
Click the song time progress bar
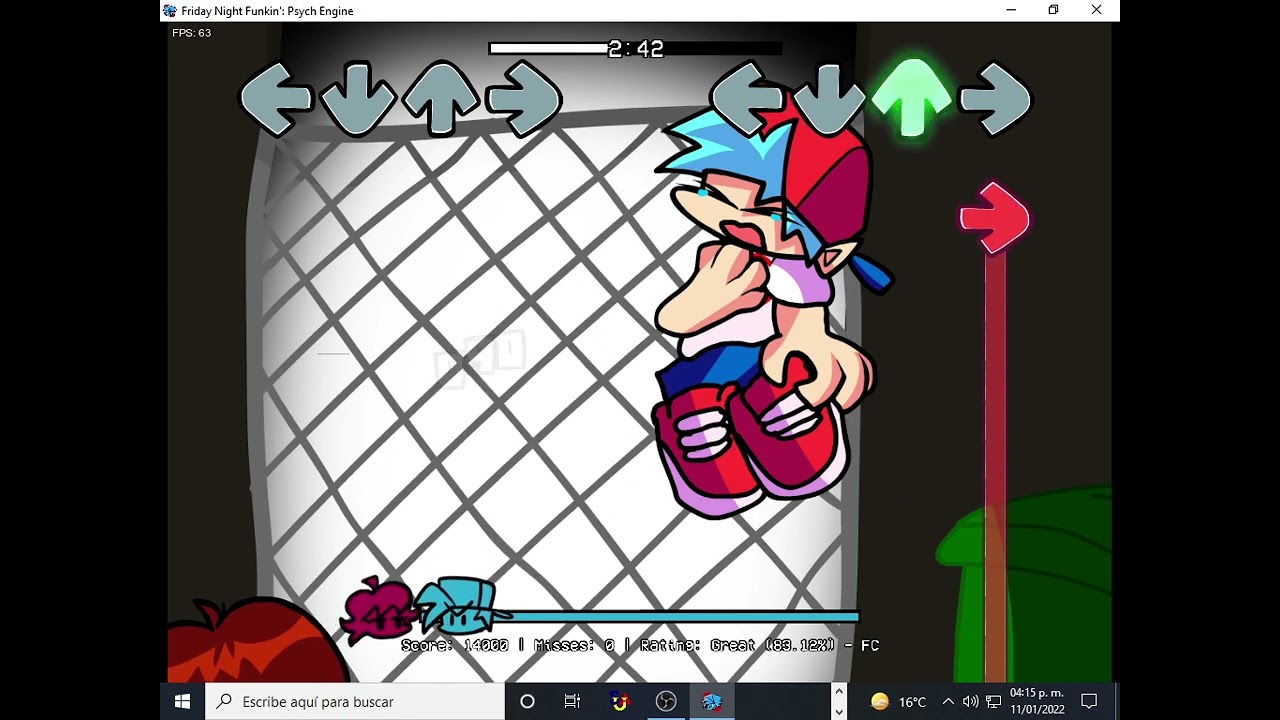[x=635, y=48]
